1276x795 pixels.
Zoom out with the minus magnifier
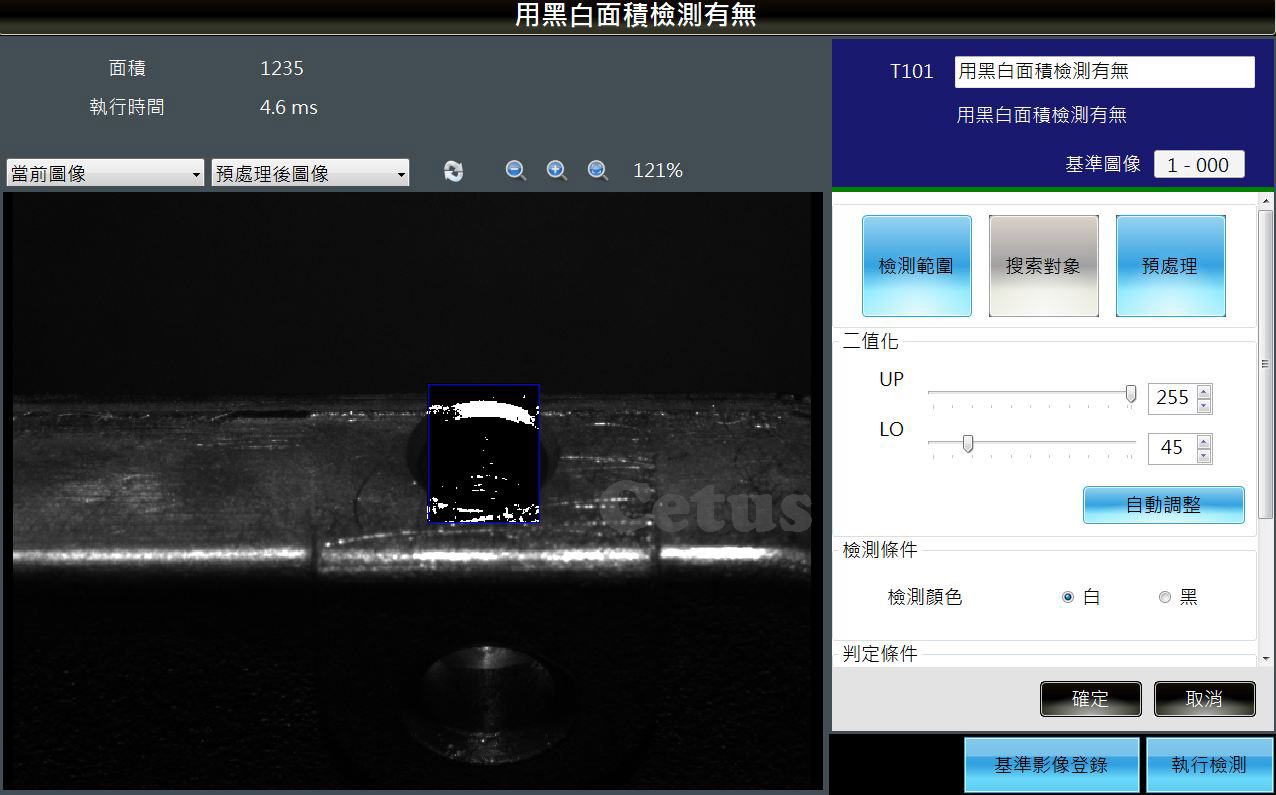coord(516,171)
